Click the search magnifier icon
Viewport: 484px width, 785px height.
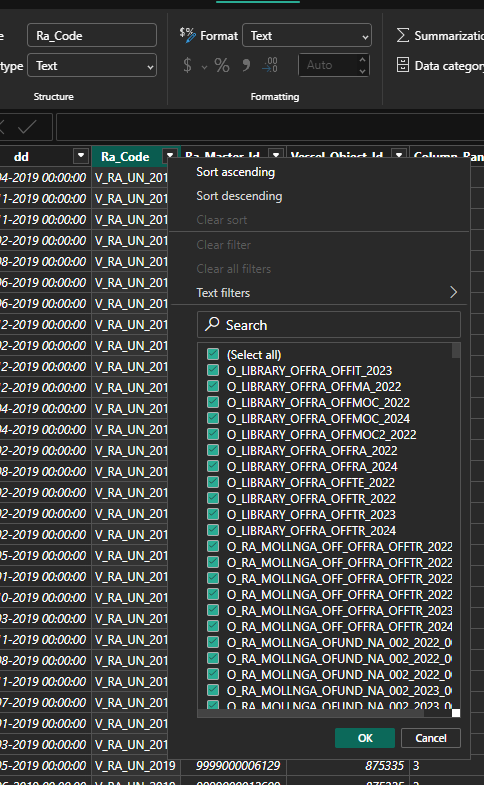coord(212,324)
